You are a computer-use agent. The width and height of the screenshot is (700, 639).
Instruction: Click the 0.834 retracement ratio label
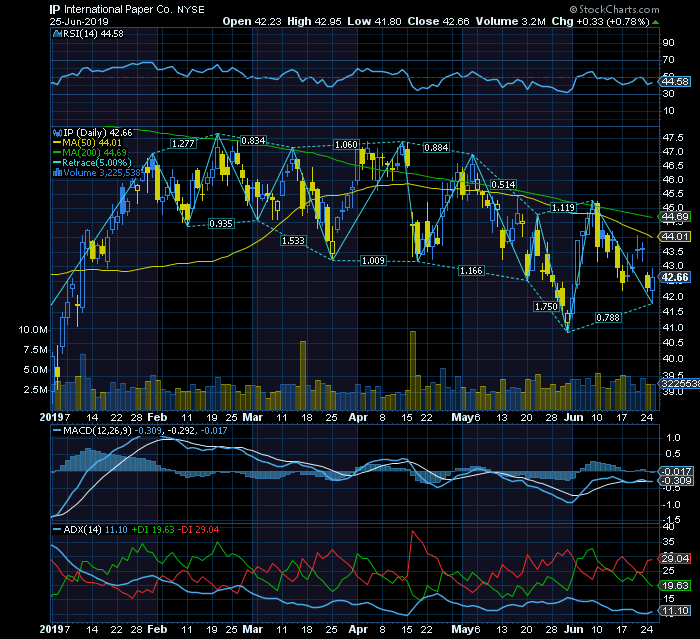[x=253, y=141]
